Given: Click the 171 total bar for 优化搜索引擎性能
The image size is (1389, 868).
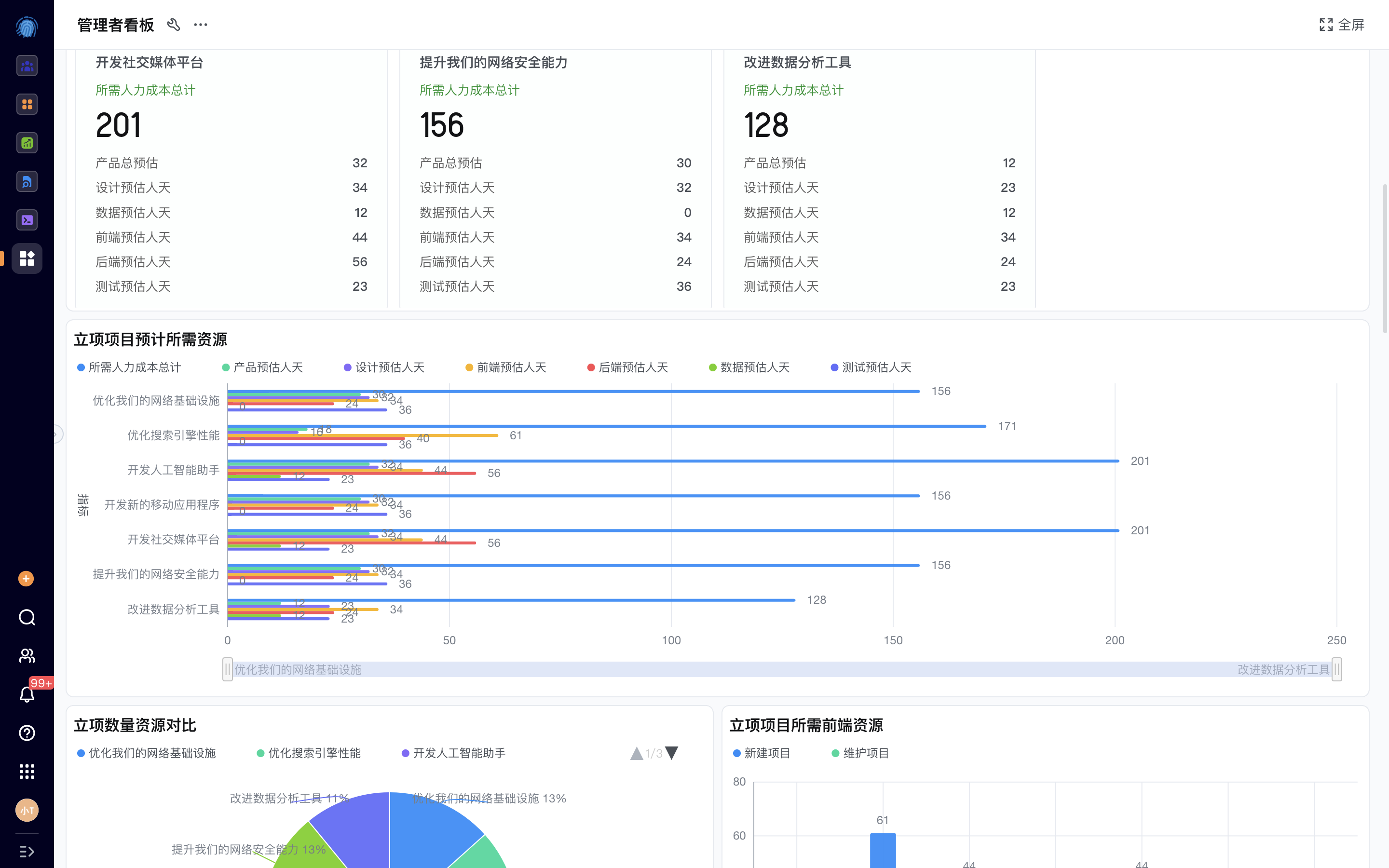Looking at the screenshot, I should 607,426.
